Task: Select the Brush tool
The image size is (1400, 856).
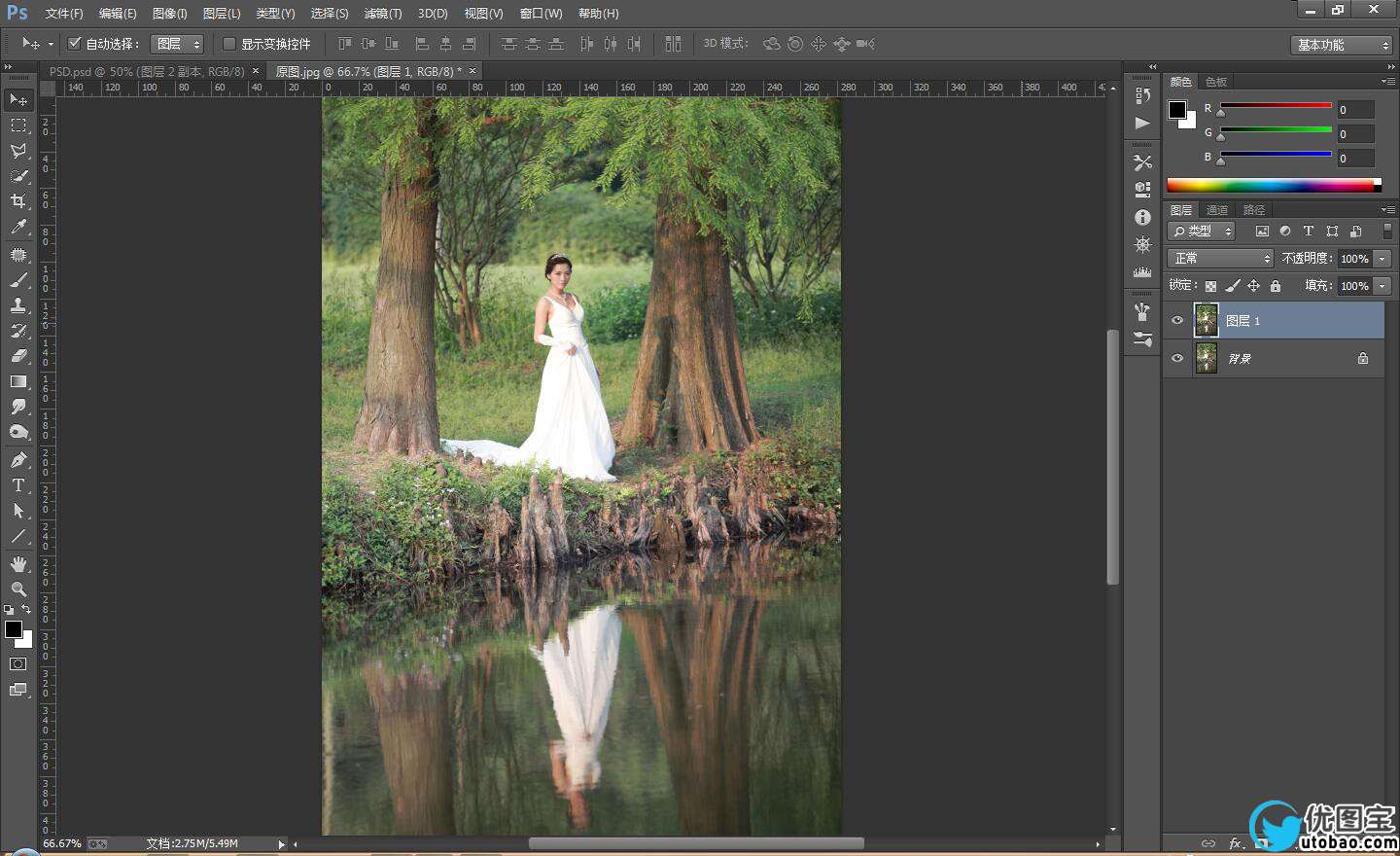Action: point(17,280)
